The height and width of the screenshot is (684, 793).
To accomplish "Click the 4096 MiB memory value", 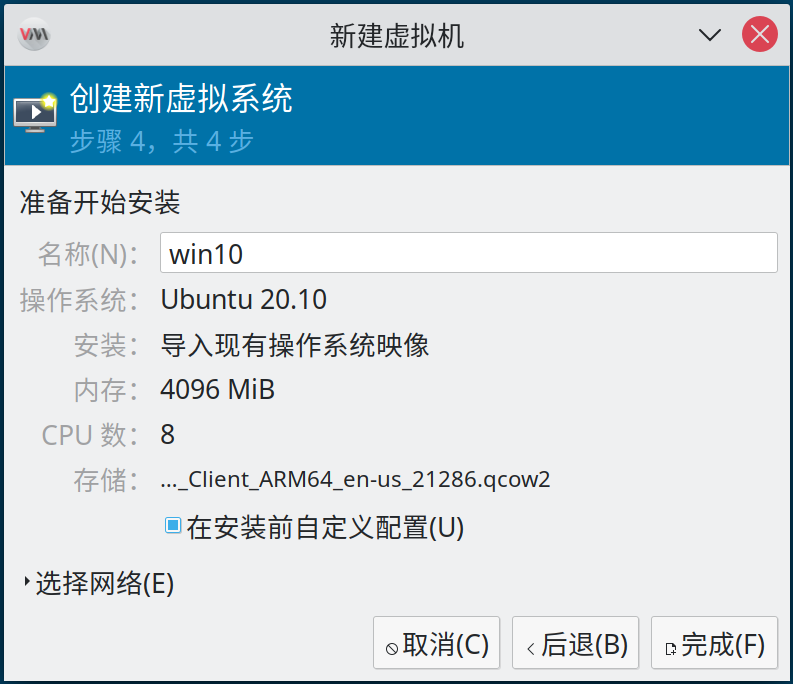I will pos(217,389).
